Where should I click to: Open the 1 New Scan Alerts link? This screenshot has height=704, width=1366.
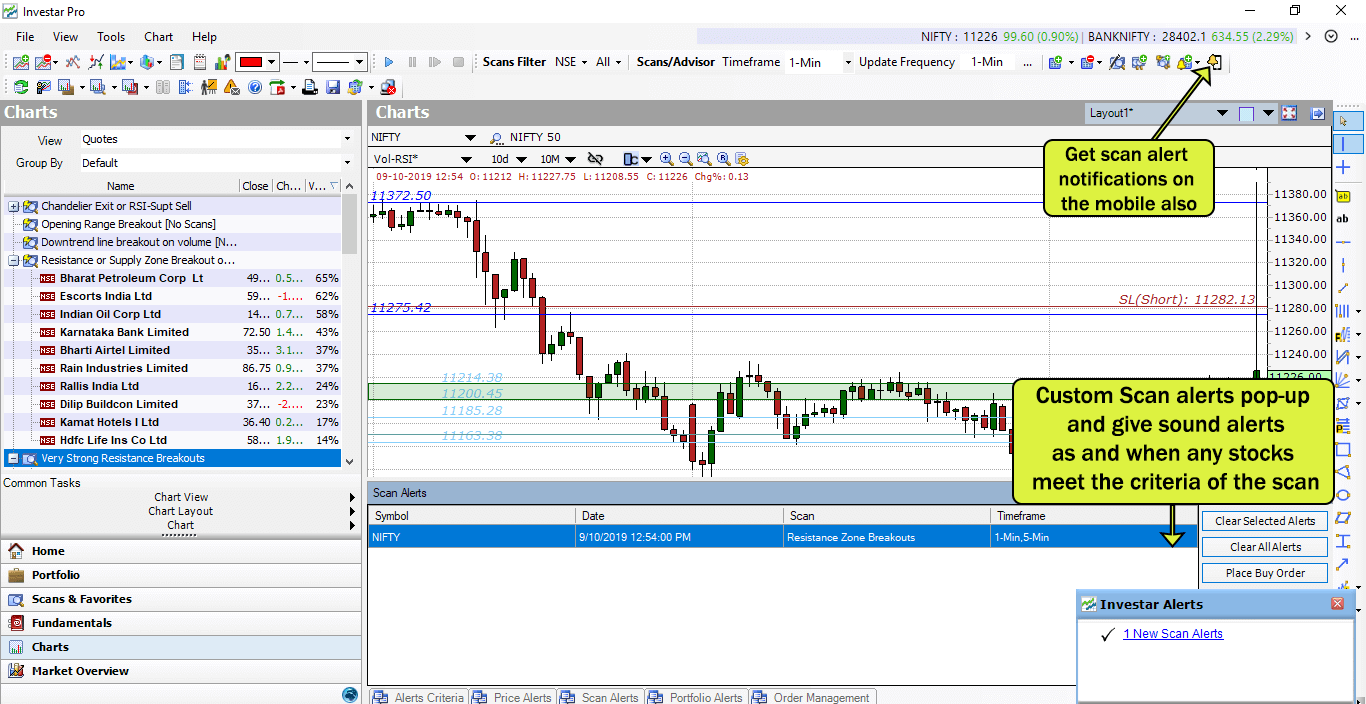pos(1172,634)
